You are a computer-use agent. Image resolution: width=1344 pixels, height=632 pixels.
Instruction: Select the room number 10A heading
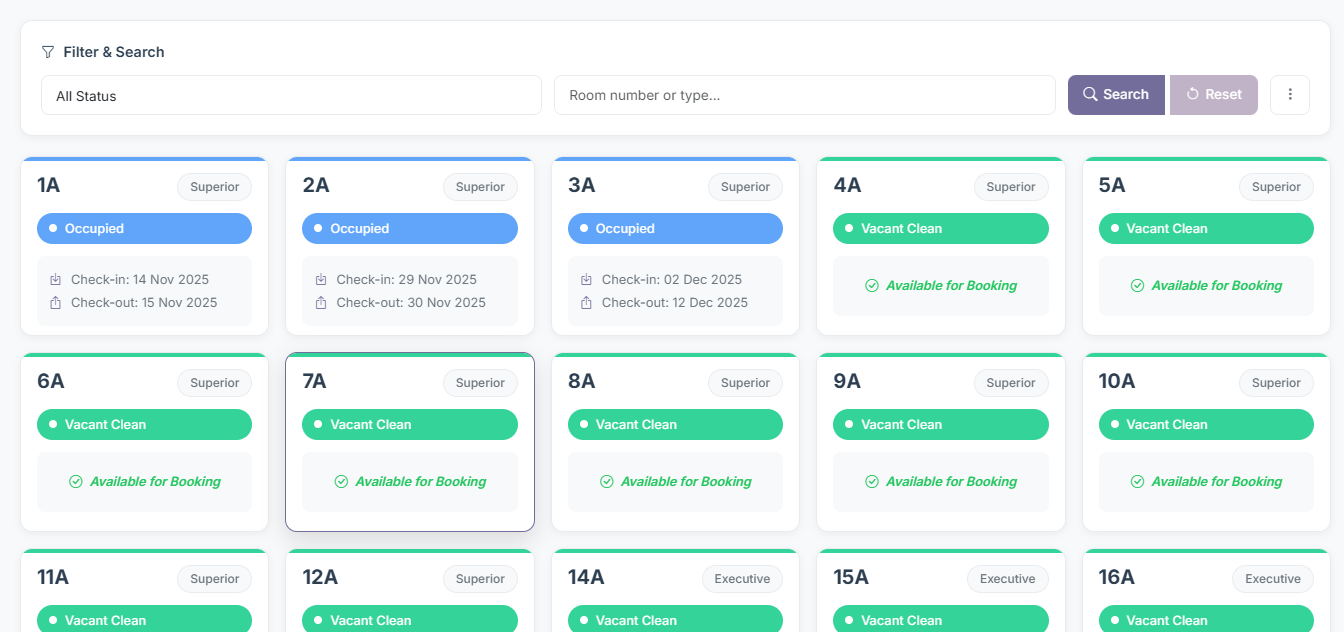click(1117, 382)
